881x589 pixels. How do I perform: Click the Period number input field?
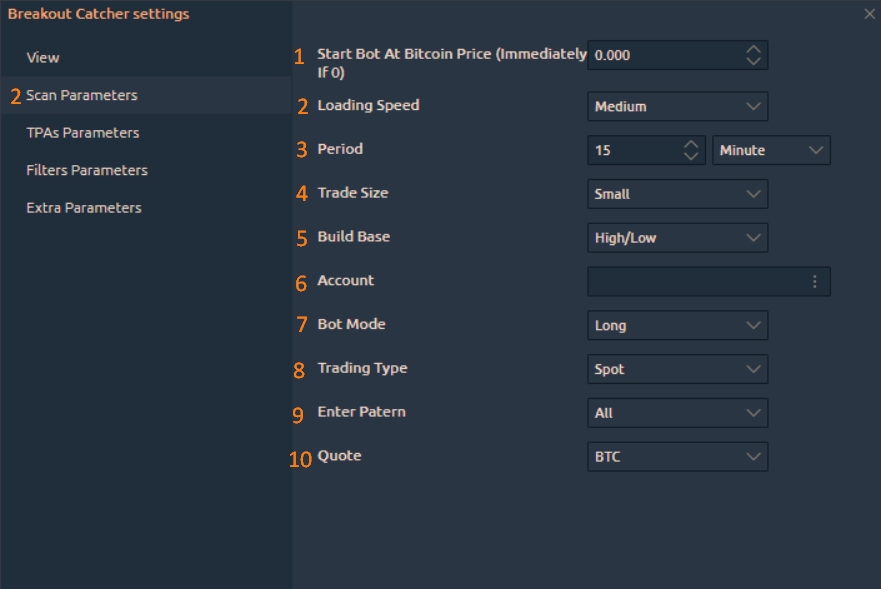tap(634, 150)
